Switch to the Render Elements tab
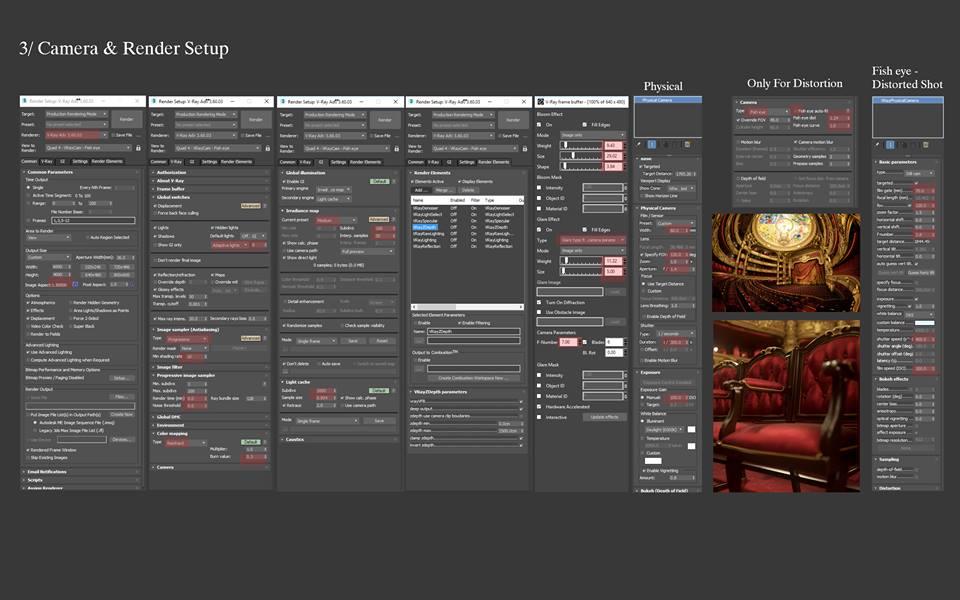 [495, 162]
